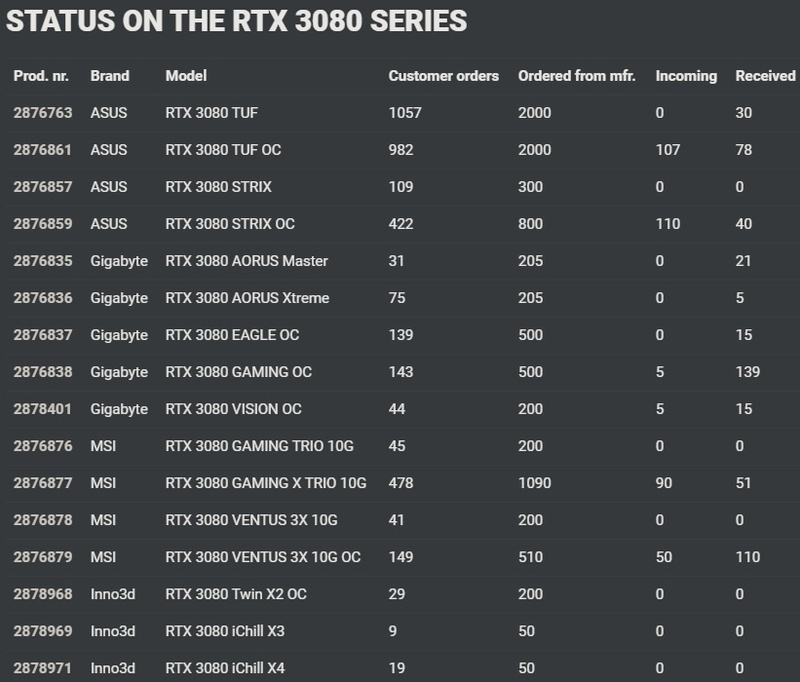Image resolution: width=800 pixels, height=682 pixels.
Task: Select product number 2878968
Action: [x=43, y=594]
